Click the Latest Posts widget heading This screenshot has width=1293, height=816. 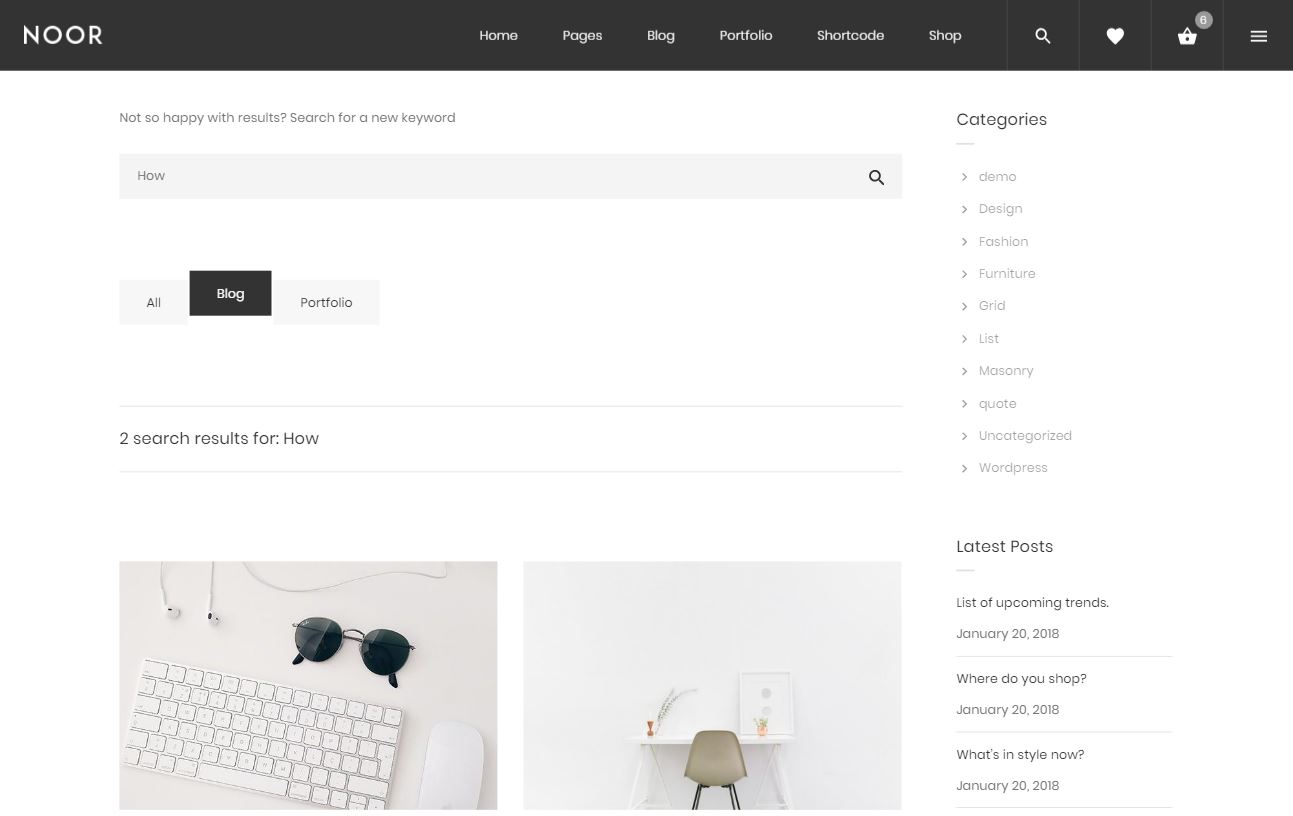pyautogui.click(x=1004, y=547)
